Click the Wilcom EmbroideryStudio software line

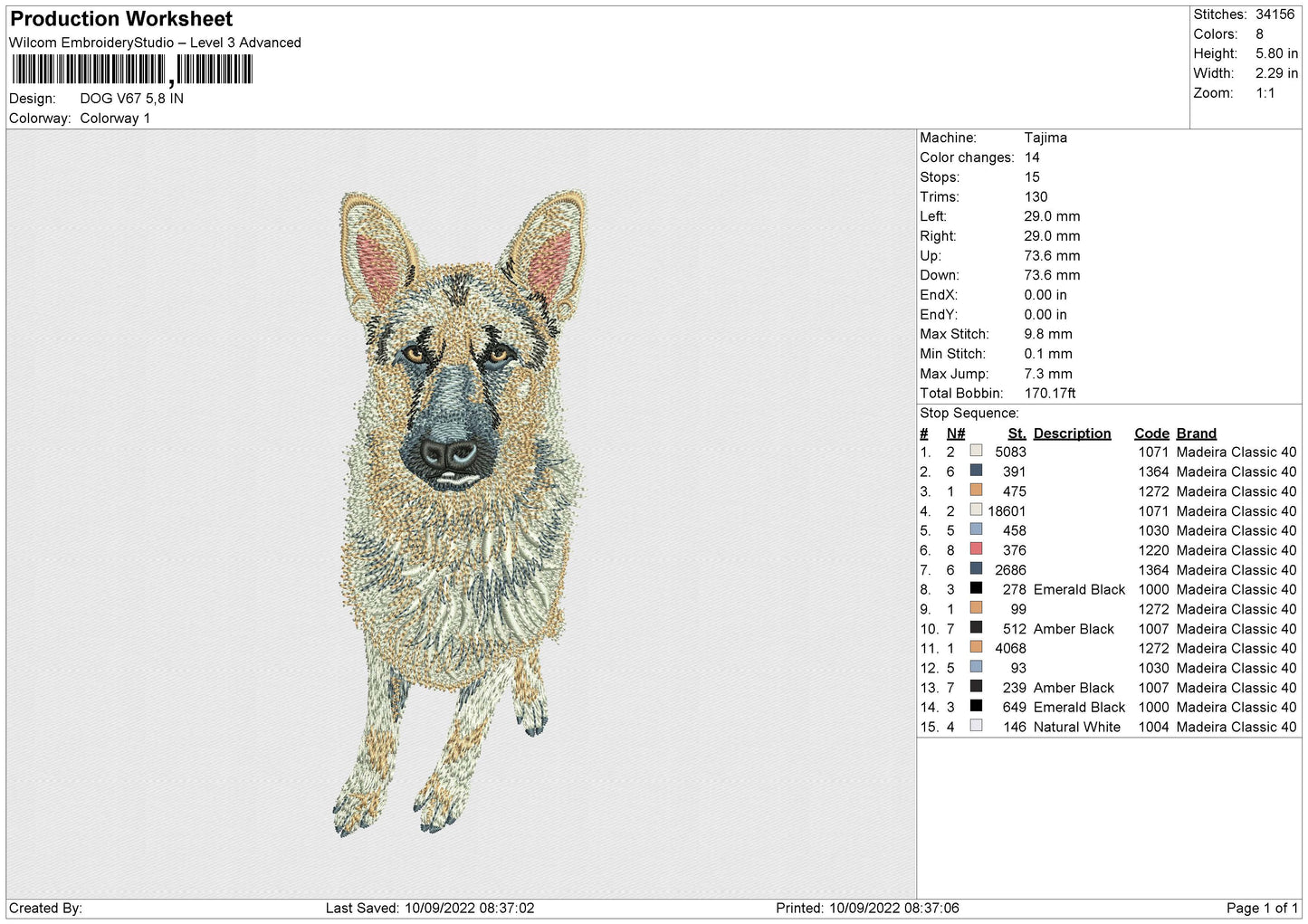click(x=155, y=43)
